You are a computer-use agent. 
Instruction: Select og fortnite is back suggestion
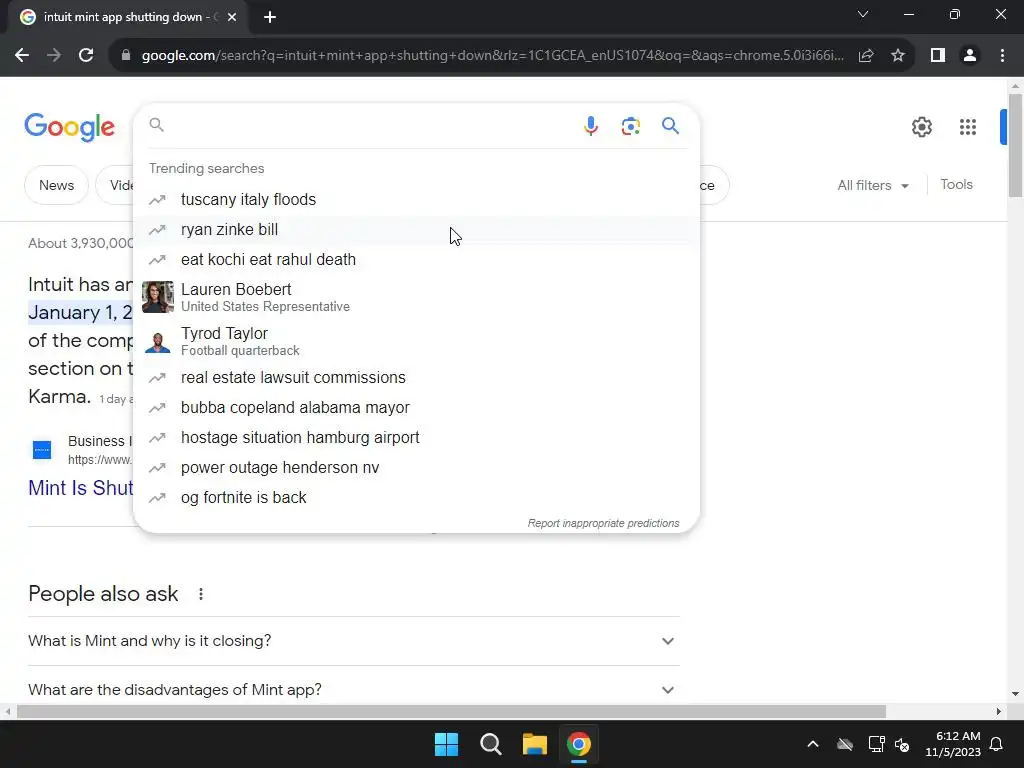416,498
